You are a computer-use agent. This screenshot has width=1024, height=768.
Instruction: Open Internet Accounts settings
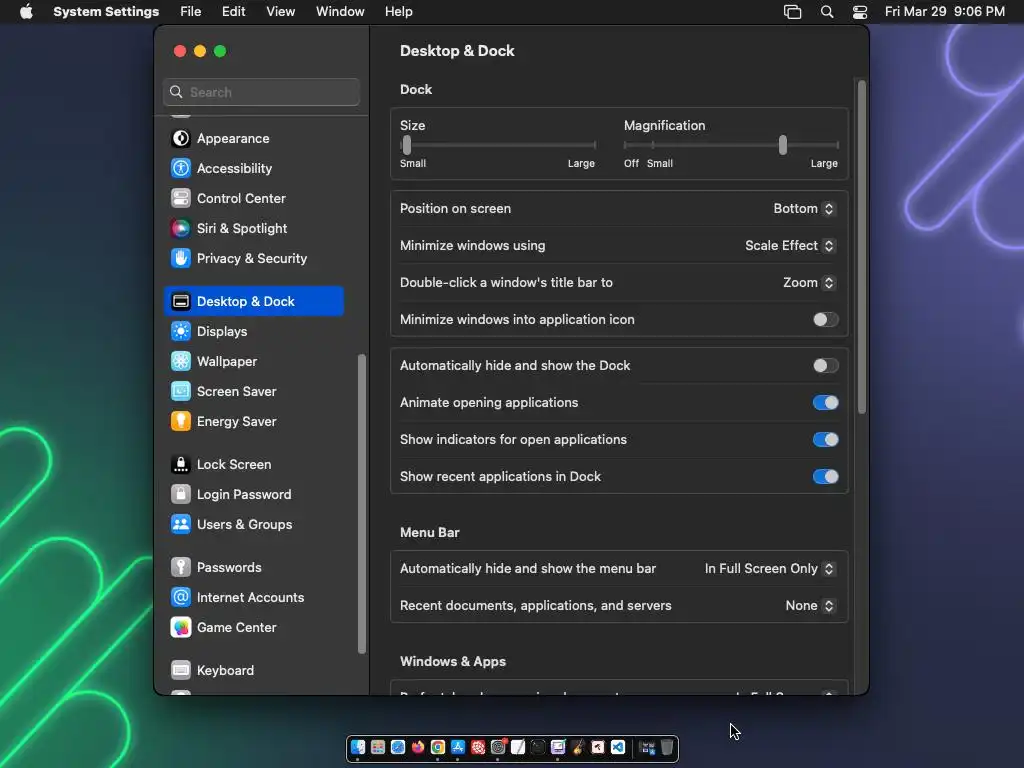tap(253, 598)
